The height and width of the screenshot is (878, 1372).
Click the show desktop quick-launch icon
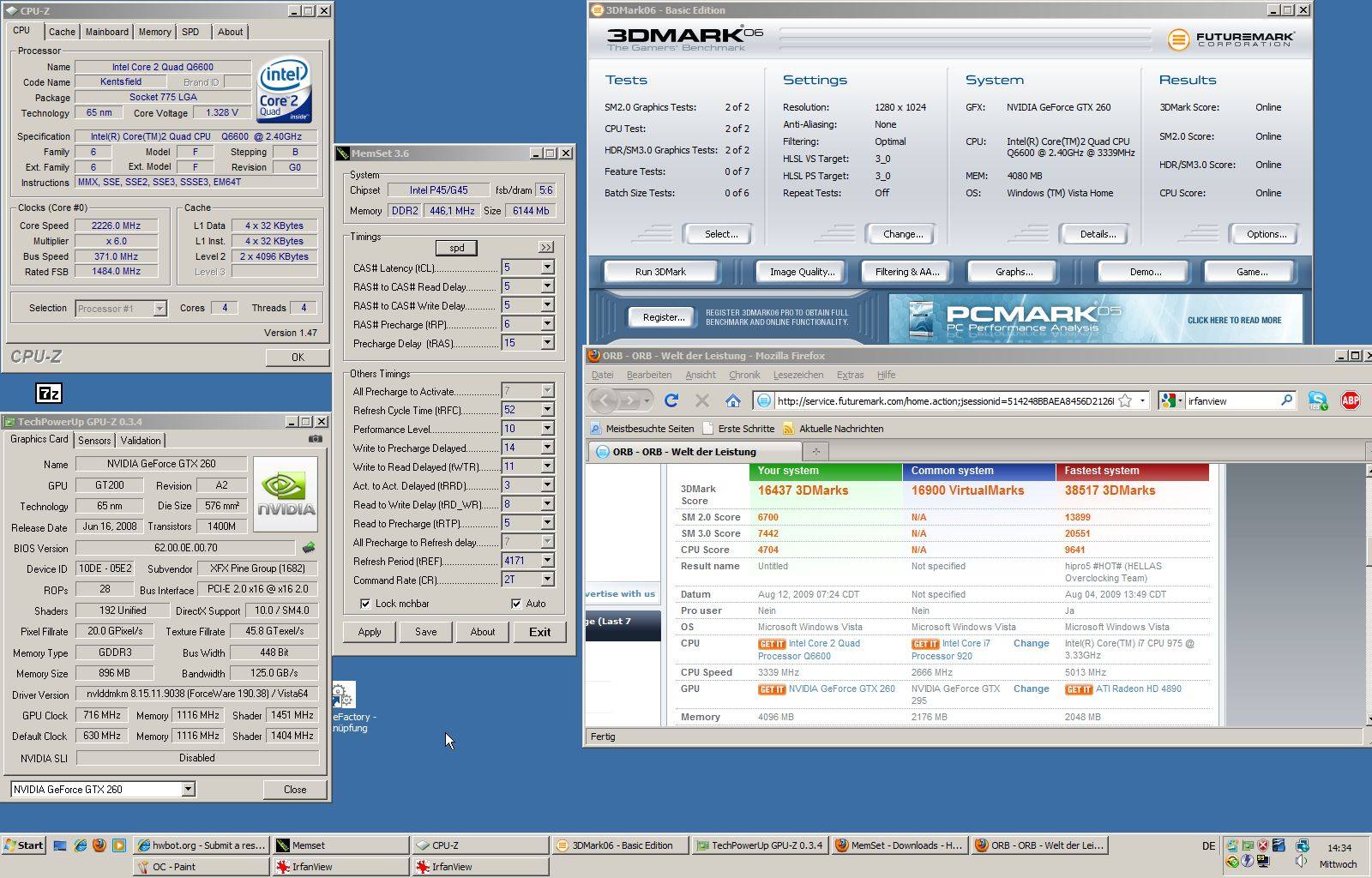click(x=60, y=845)
